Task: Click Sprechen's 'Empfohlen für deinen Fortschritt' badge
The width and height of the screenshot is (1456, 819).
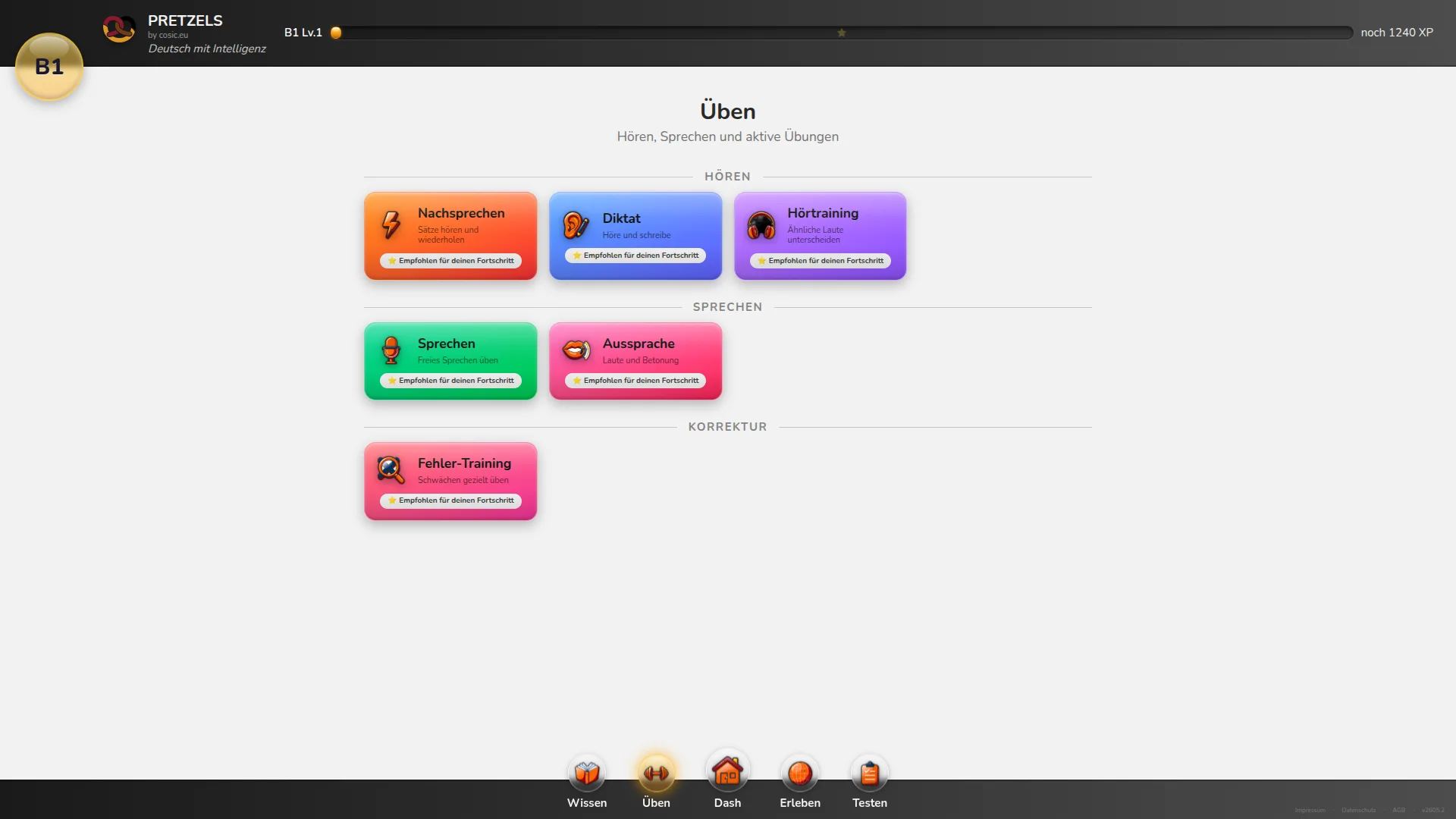Action: 450,381
